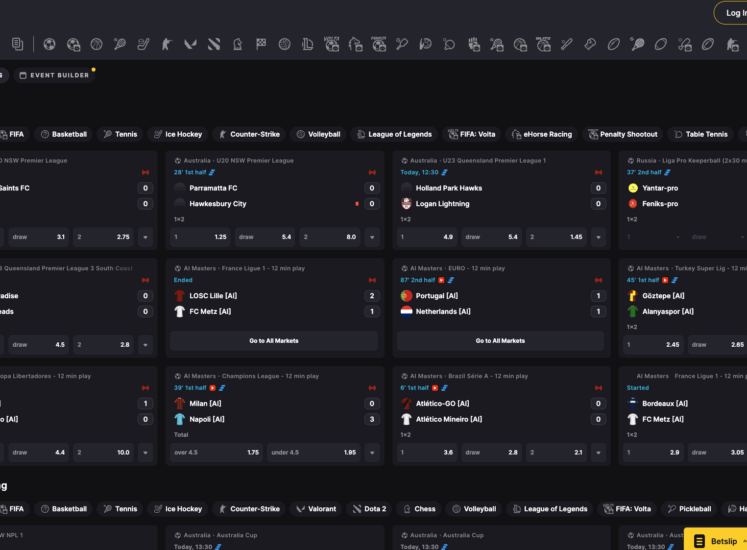The image size is (747, 550).
Task: Go to All Markets for LOSC Lille match
Action: pos(274,341)
